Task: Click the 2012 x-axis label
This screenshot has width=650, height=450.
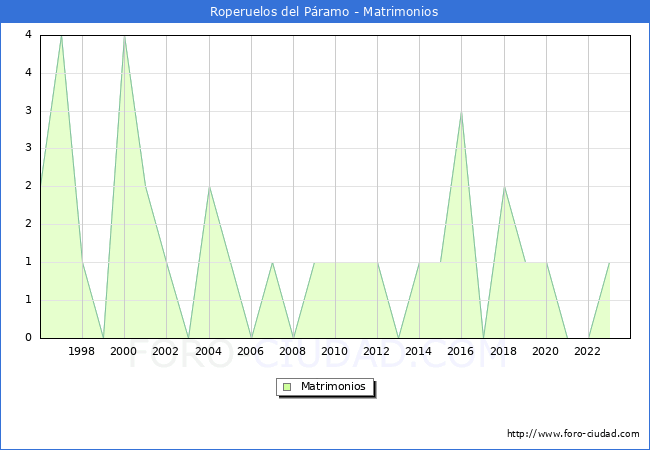Action: point(376,351)
